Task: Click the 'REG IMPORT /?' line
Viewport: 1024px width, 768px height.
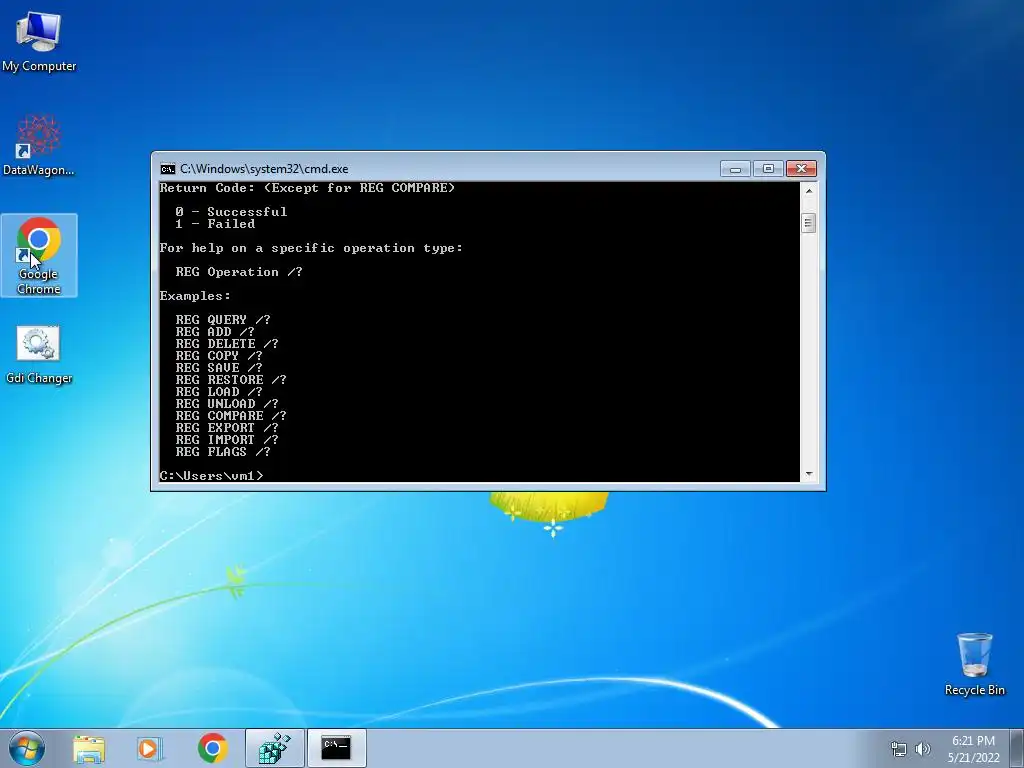Action: [x=227, y=440]
